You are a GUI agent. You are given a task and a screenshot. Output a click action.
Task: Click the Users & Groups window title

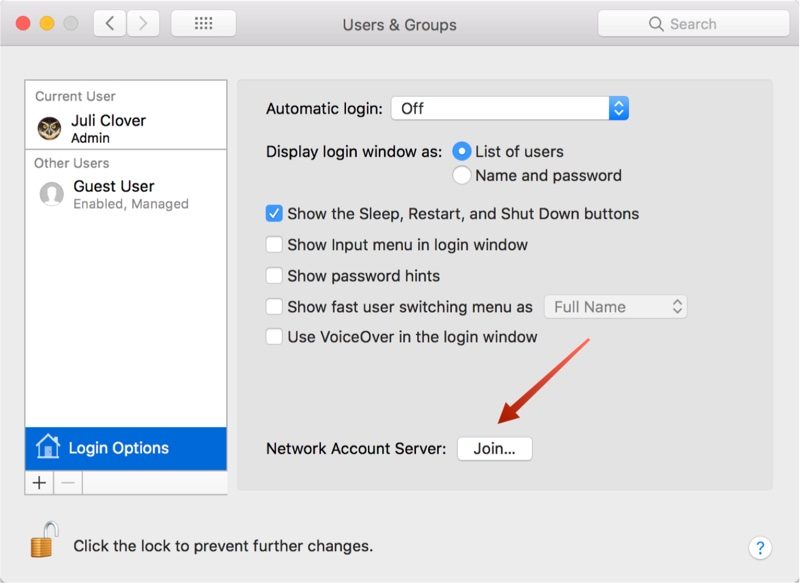click(x=399, y=24)
